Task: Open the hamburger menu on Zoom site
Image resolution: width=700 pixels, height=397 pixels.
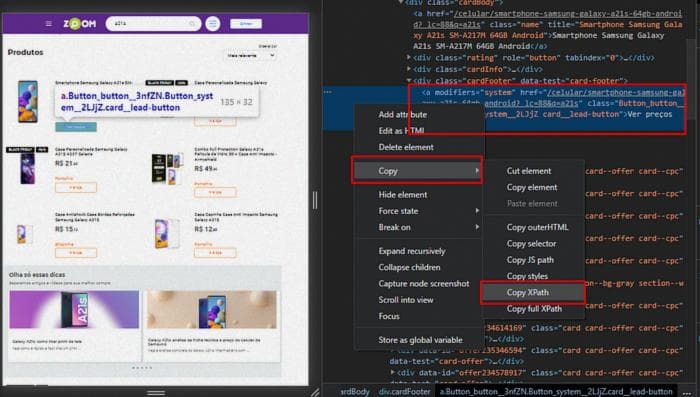Action: (49, 24)
